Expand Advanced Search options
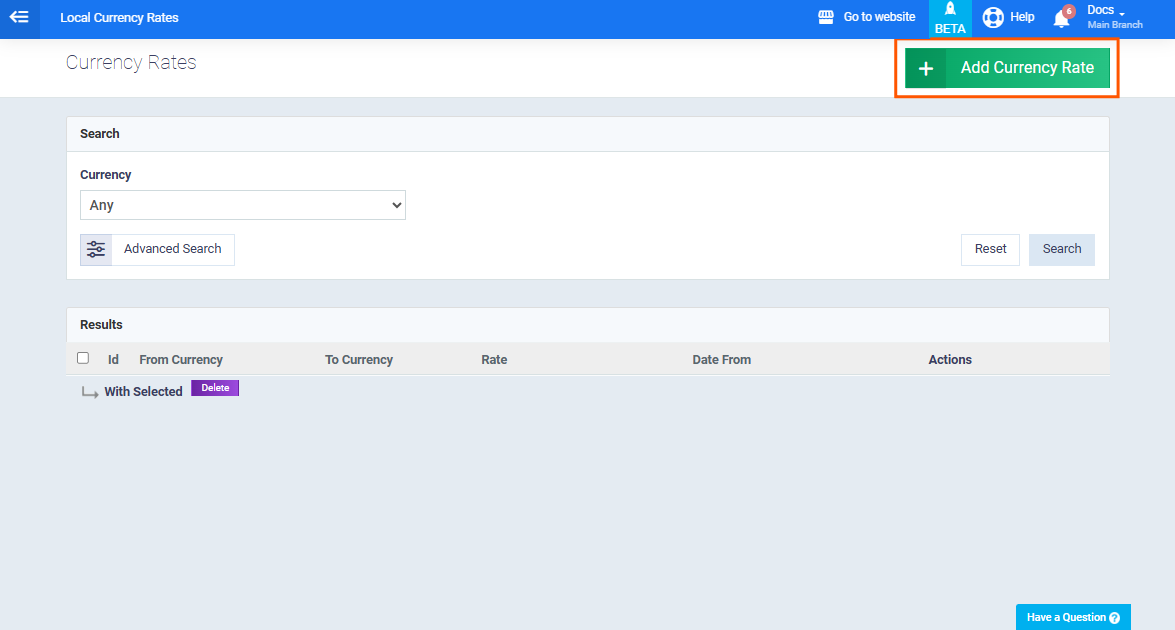The height and width of the screenshot is (630, 1175). pos(172,249)
